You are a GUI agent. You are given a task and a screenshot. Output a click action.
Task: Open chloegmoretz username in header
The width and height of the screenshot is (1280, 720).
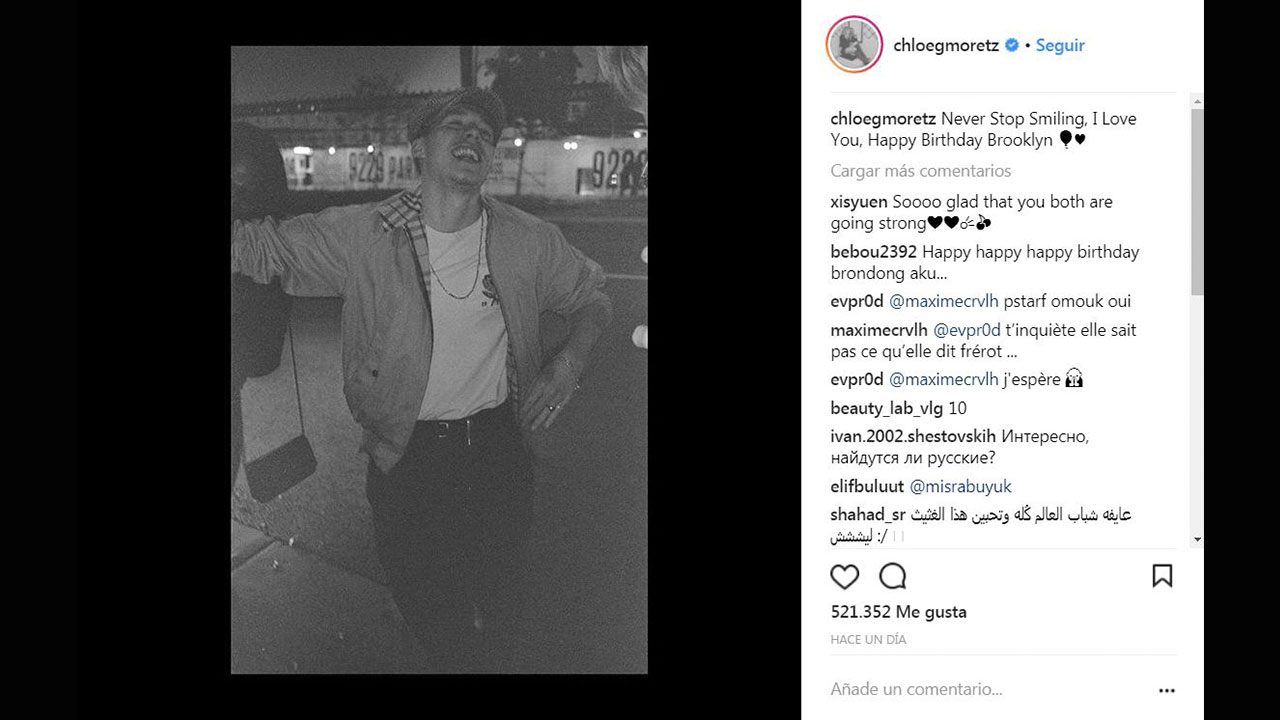[946, 45]
